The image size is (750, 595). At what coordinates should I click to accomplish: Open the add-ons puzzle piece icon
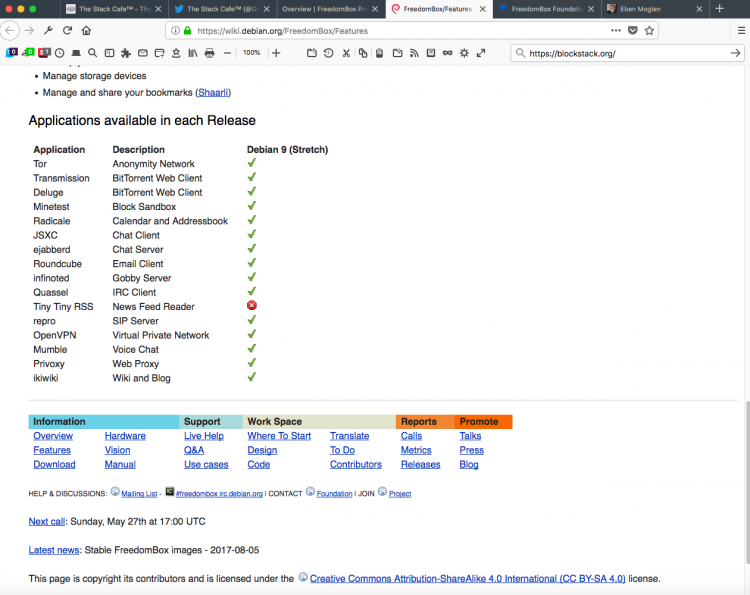point(126,53)
